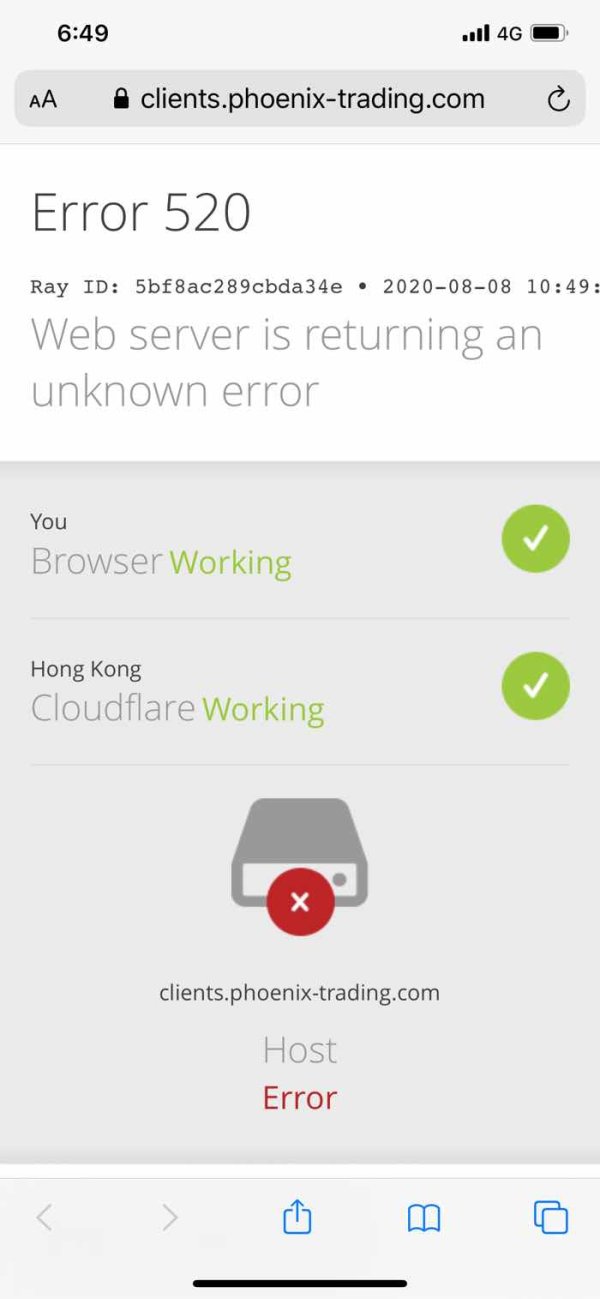This screenshot has width=600, height=1299.
Task: Tap the reload page icon in address bar
Action: (558, 99)
